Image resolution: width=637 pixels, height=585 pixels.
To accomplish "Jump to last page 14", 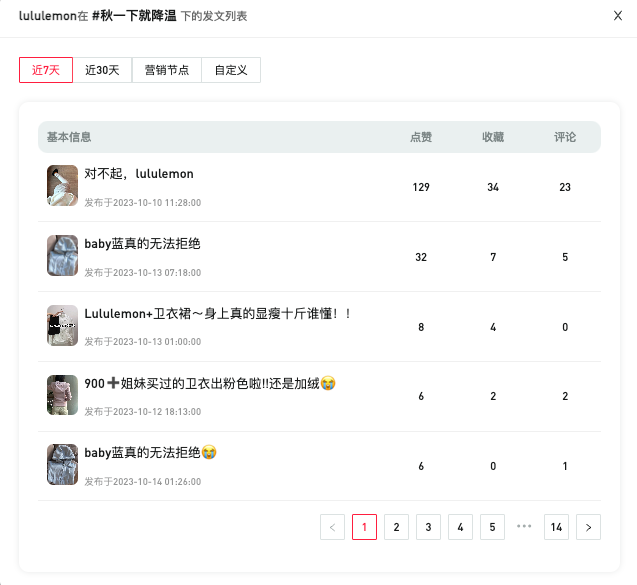I will 556,527.
